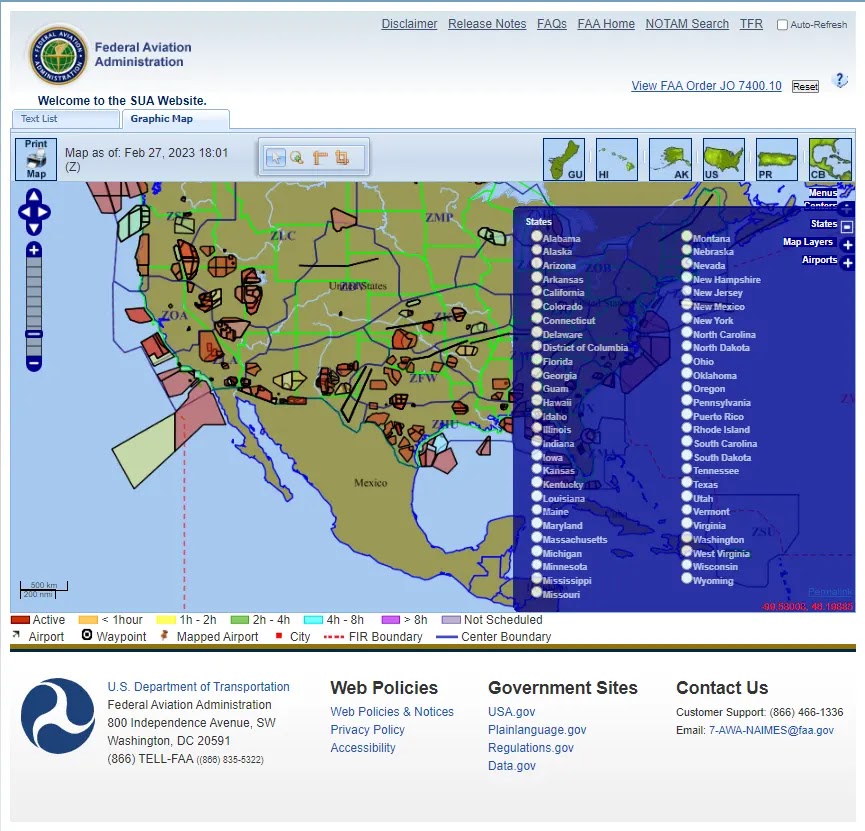
Task: Click the Reset button
Action: tap(805, 87)
